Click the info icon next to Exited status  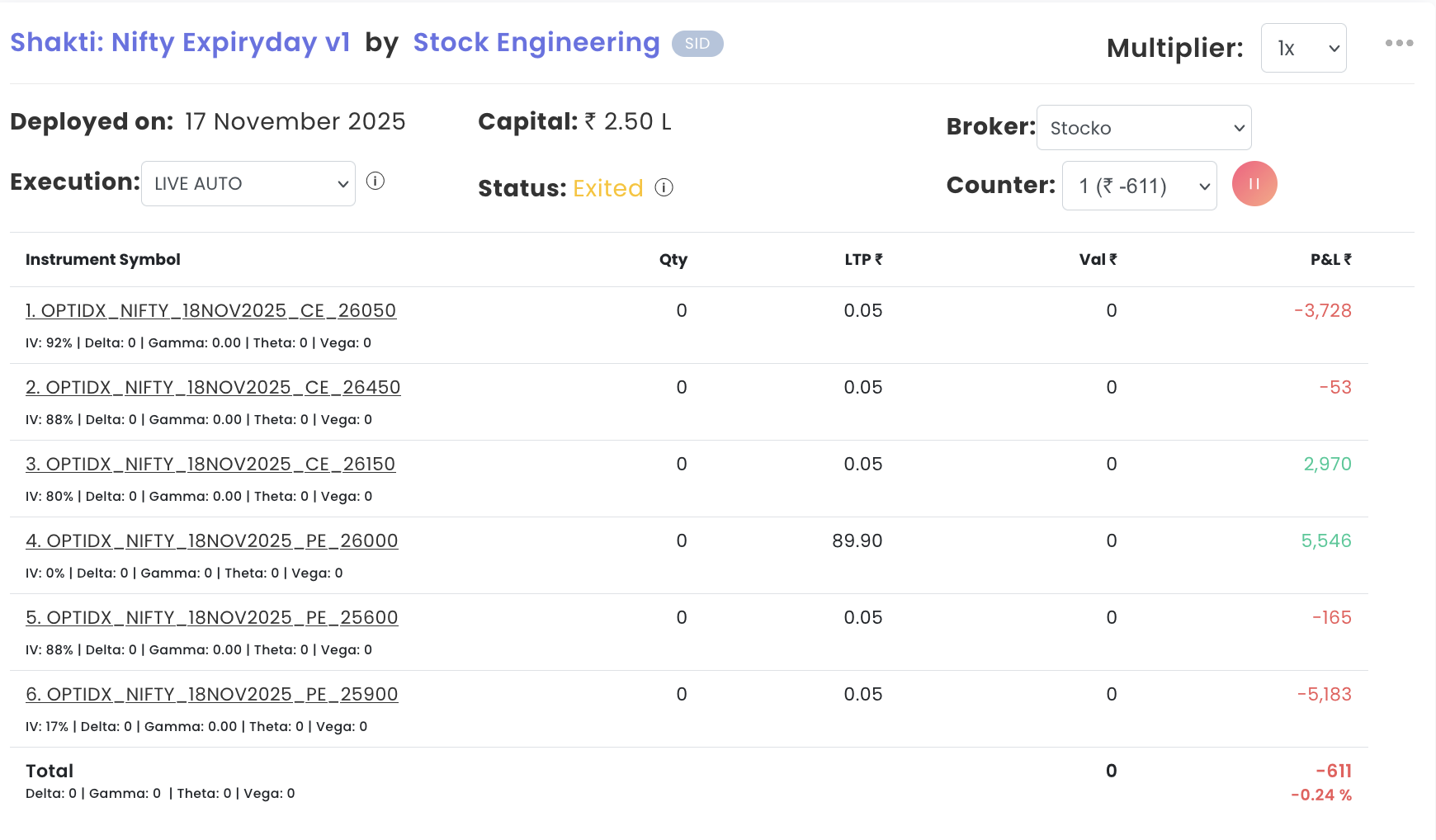664,188
